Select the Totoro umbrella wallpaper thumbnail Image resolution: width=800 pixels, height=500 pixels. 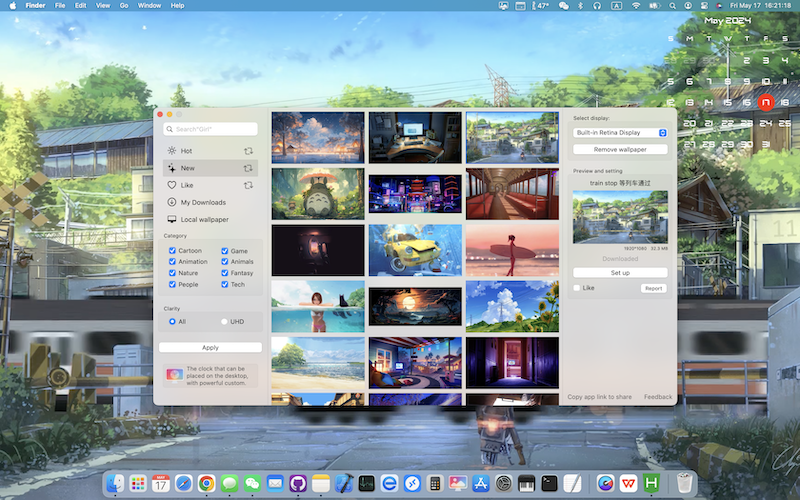[x=318, y=194]
